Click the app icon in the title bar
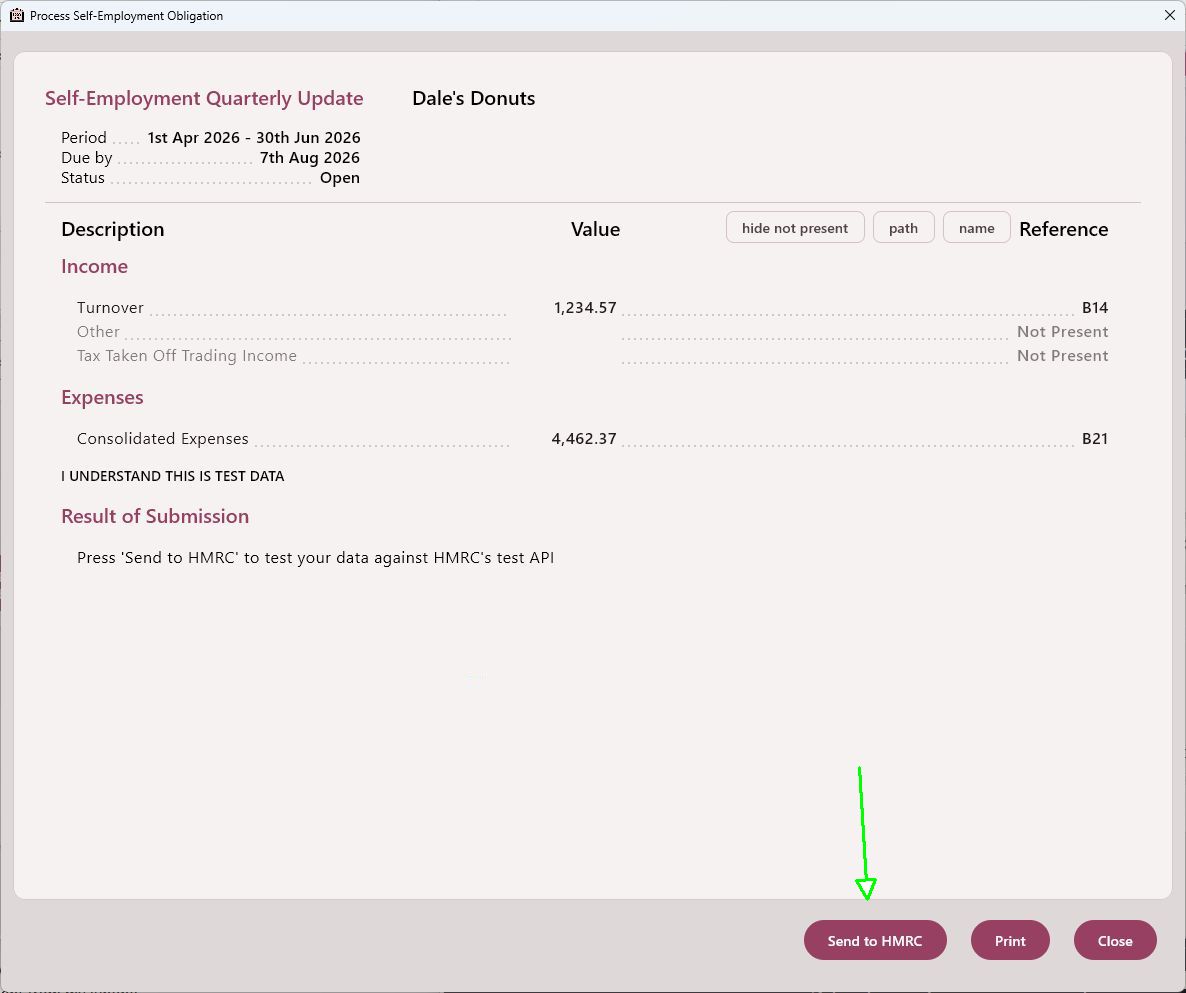This screenshot has height=993, width=1186. pyautogui.click(x=17, y=15)
